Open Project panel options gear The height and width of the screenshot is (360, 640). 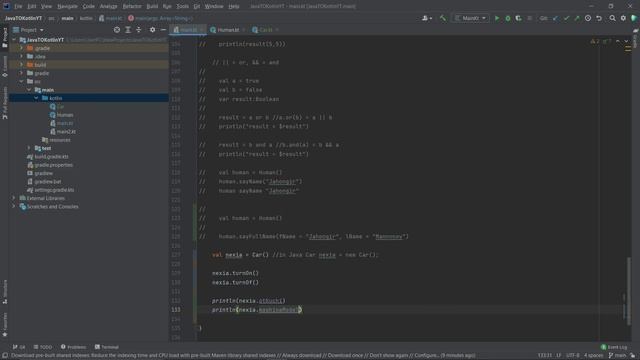point(152,30)
